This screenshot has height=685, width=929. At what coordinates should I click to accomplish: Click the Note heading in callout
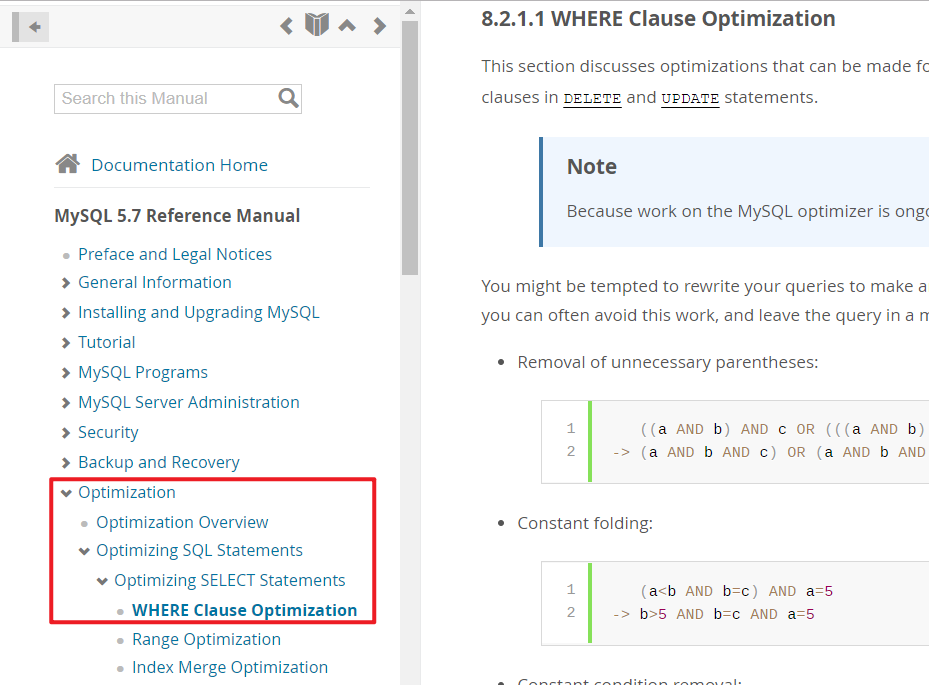tap(591, 167)
